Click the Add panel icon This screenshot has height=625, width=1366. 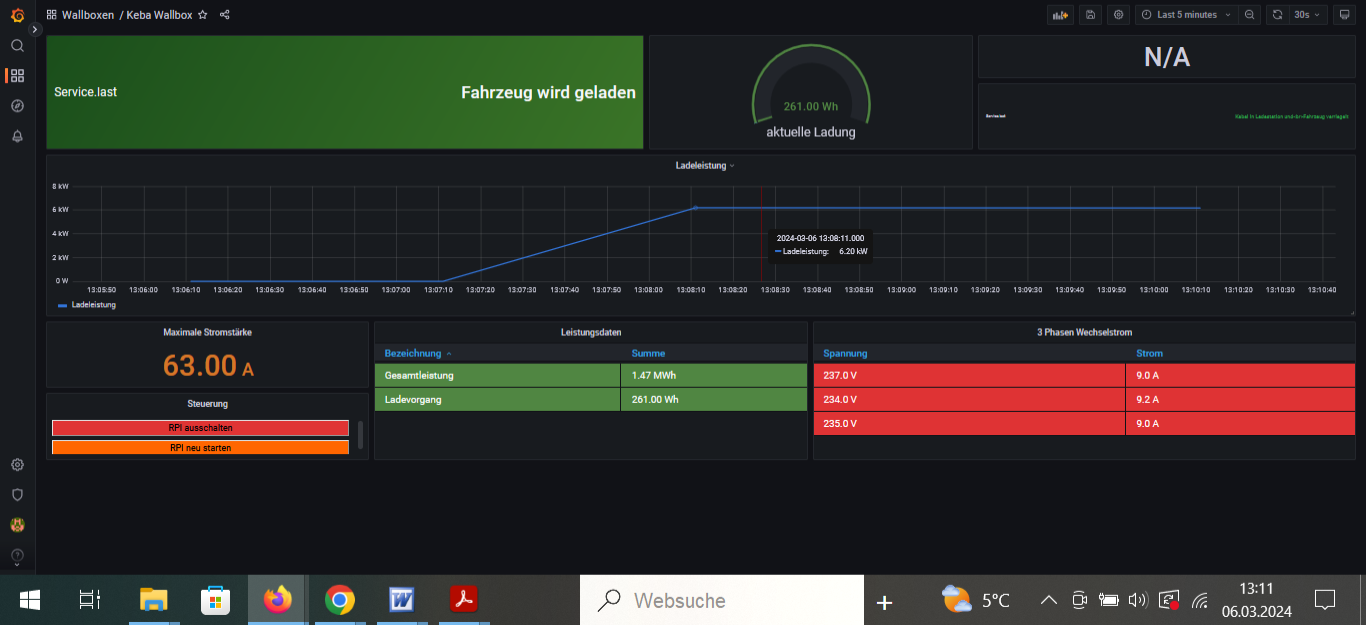point(1059,15)
